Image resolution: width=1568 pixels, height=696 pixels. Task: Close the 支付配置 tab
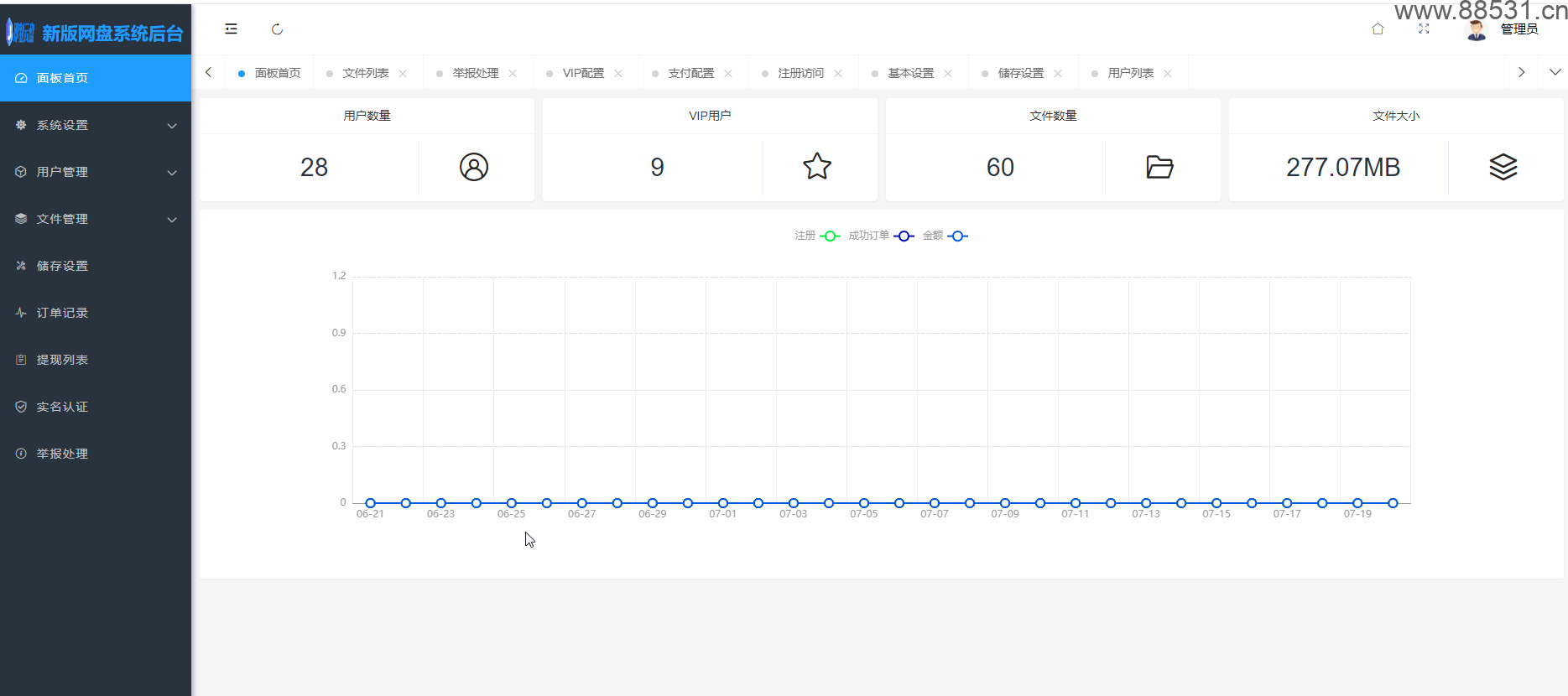728,74
